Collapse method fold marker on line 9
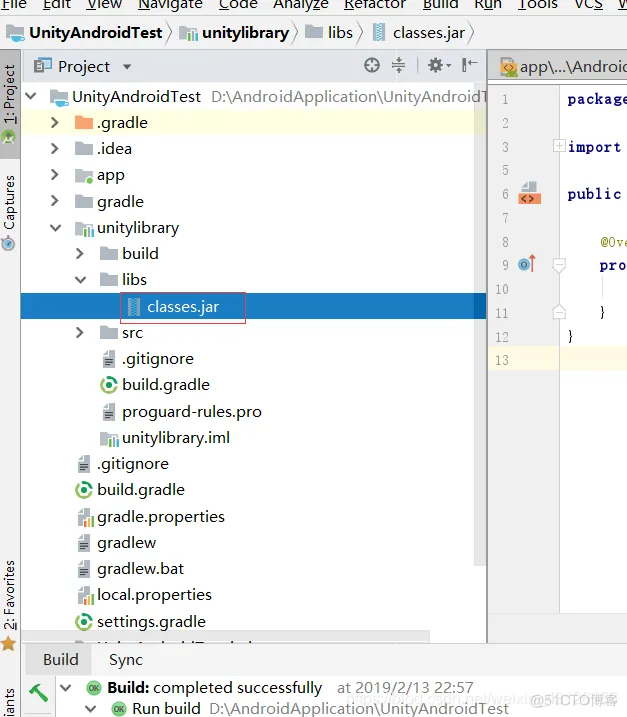This screenshot has width=627, height=717. coord(559,265)
